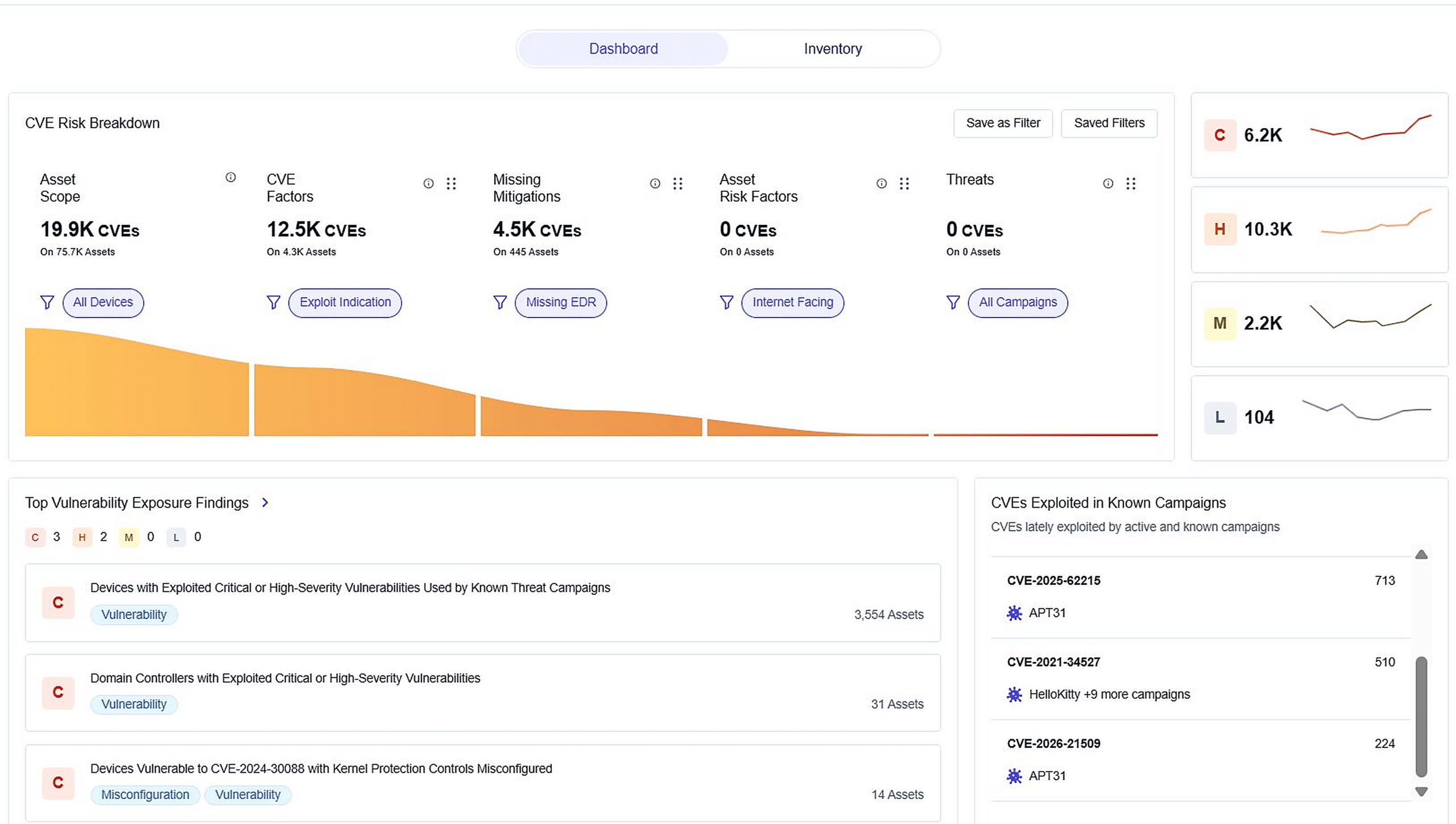Click the campaigns list scrollbar thumb
Screen dimensions: 1456x824
(x=1421, y=717)
